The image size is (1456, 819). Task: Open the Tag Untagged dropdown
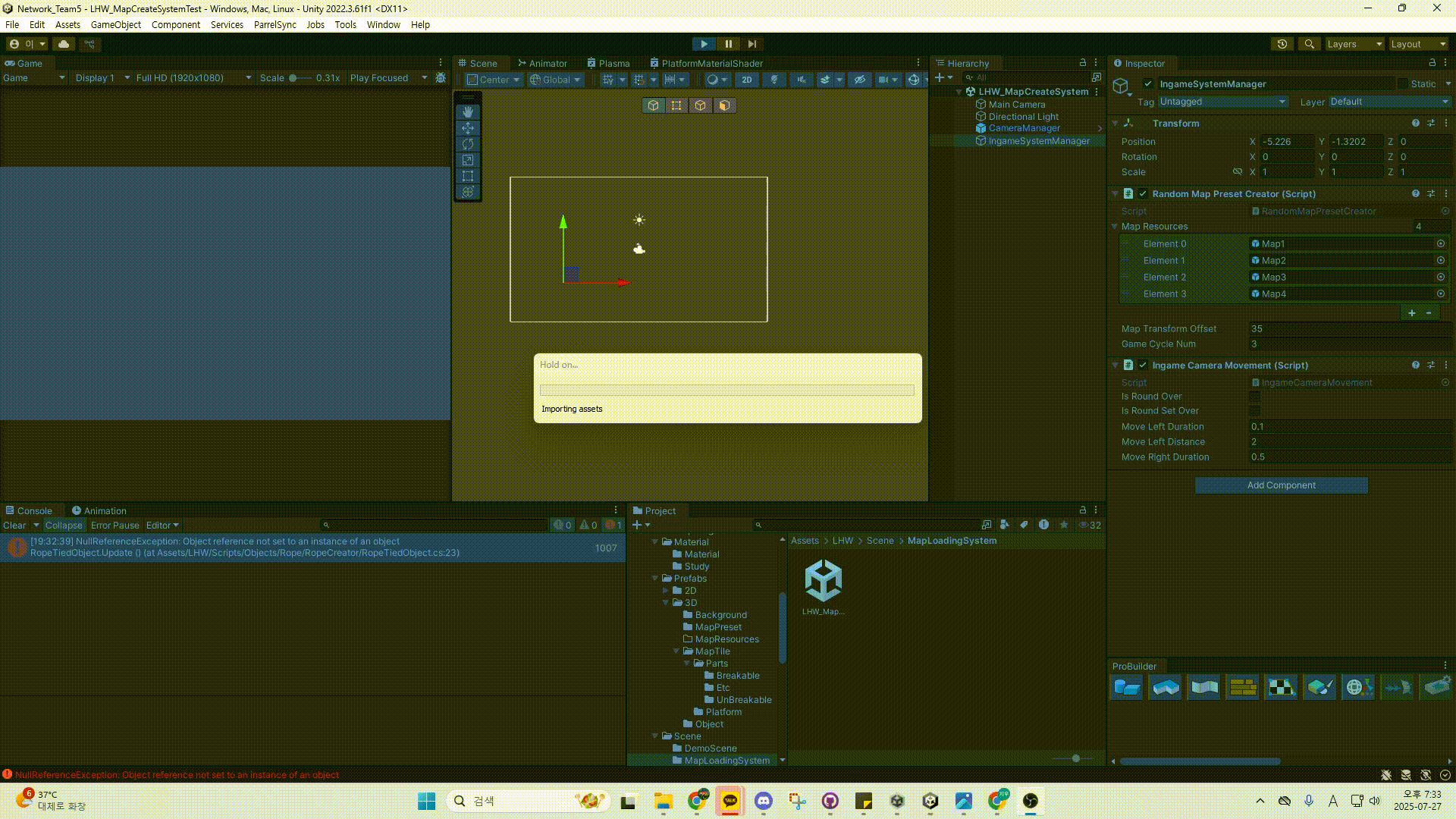tap(1222, 102)
